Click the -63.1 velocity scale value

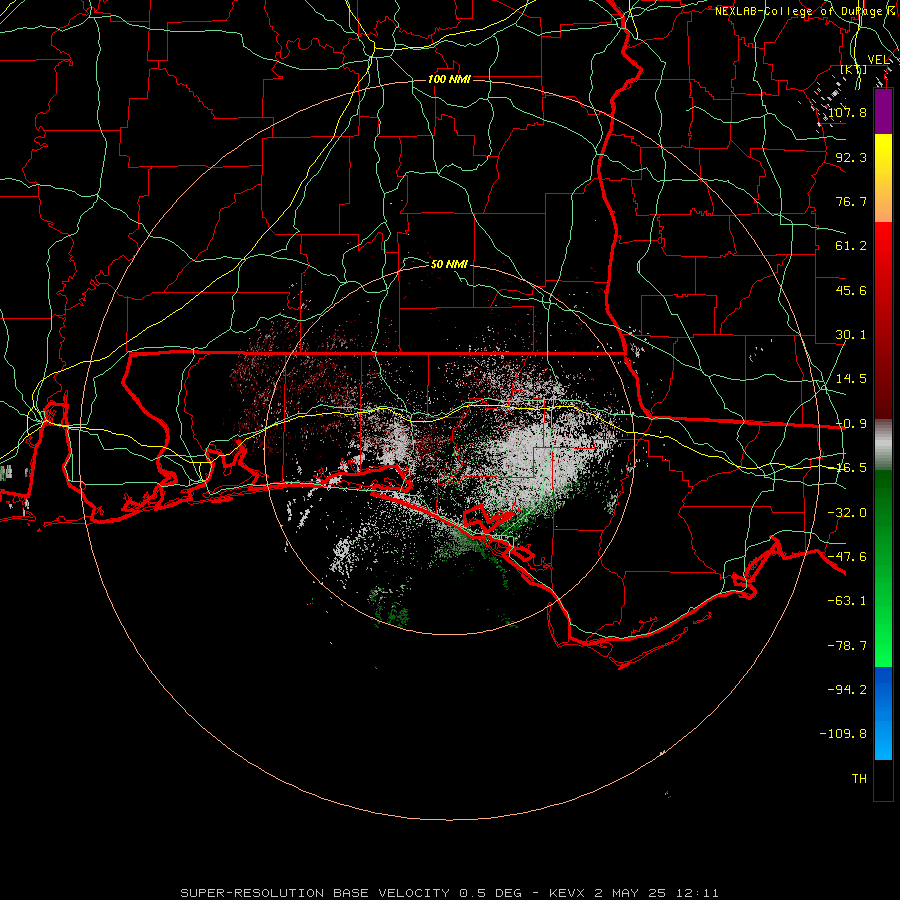847,601
